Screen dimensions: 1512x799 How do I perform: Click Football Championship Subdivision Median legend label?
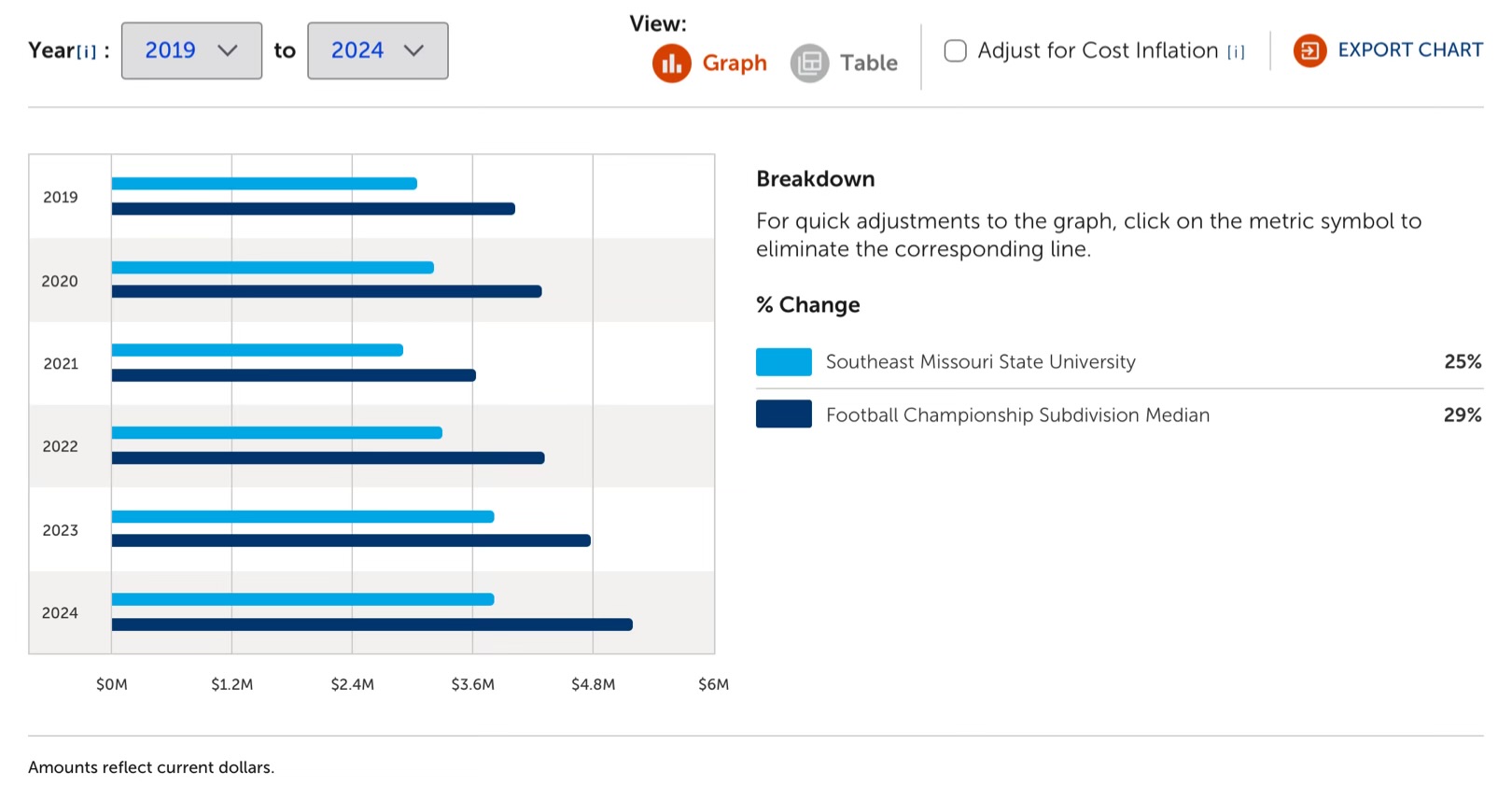(1017, 415)
